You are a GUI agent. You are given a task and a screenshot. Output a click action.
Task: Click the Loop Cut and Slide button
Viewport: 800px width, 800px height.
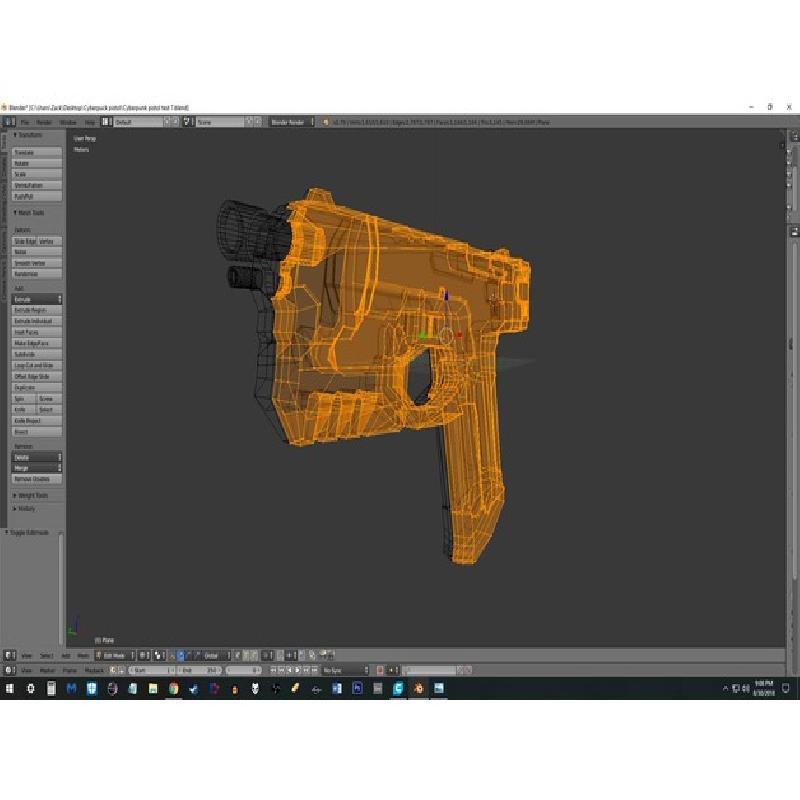37,365
